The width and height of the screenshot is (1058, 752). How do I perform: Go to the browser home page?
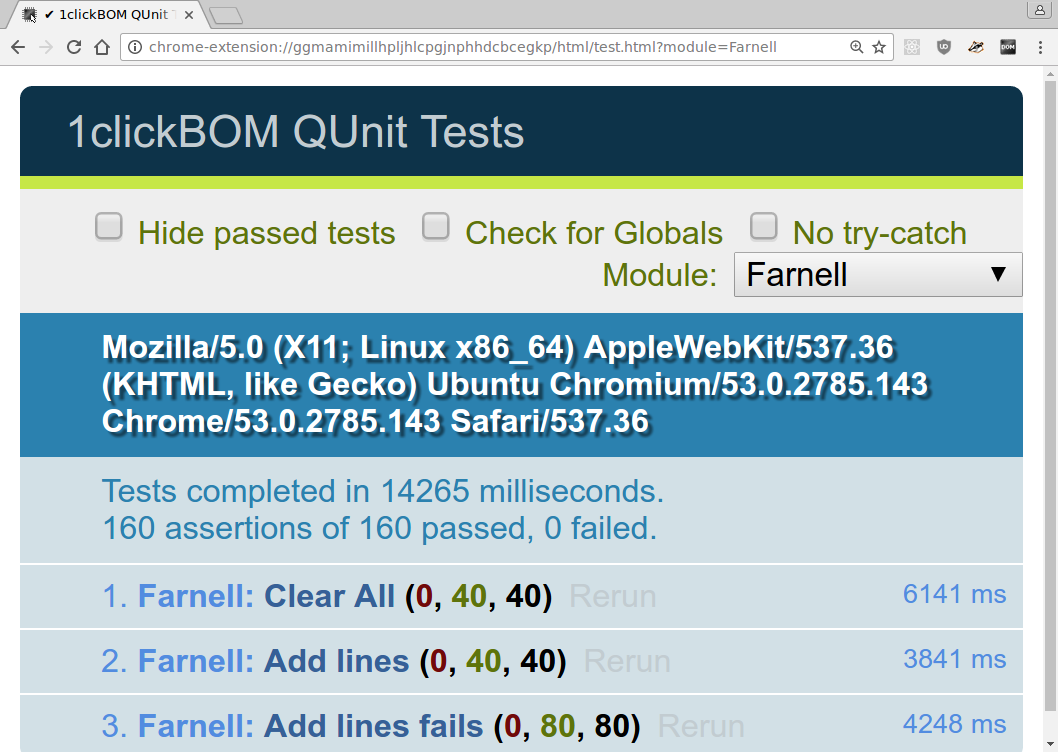pos(101,47)
